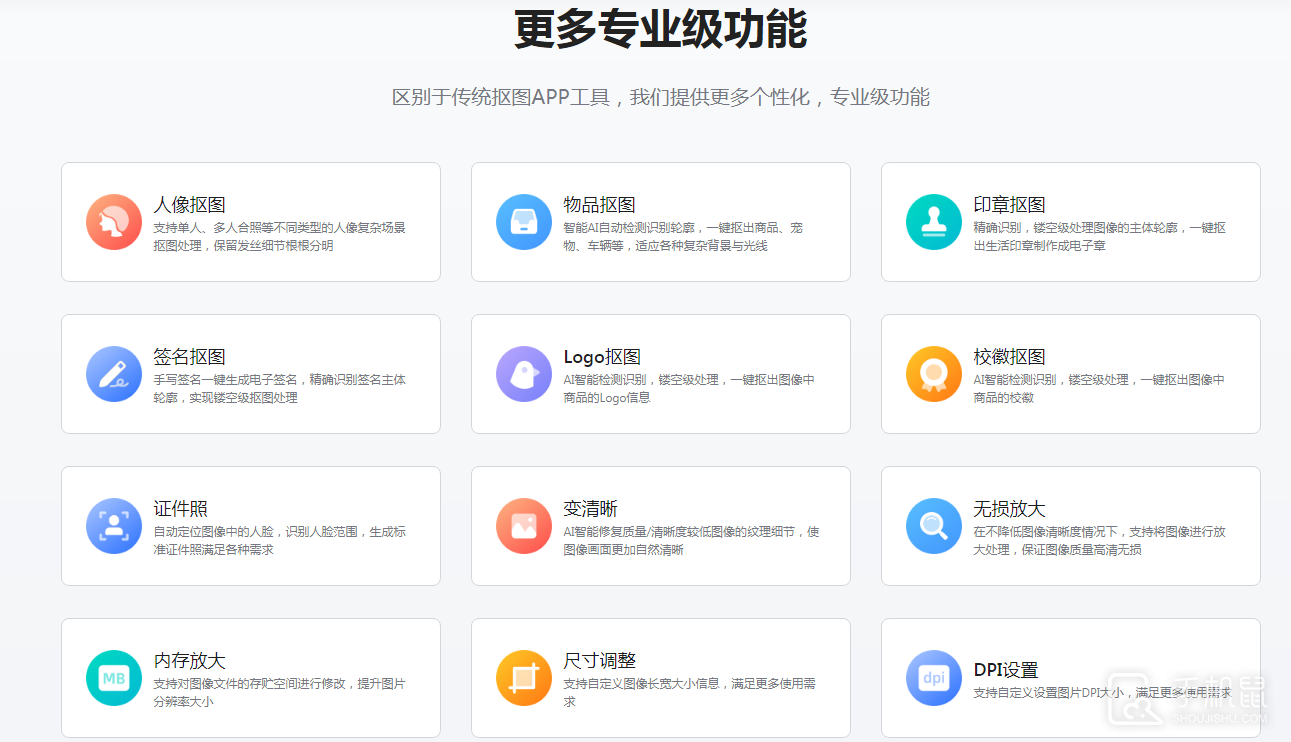Screen dimensions: 1291x742
Task: Select the 人像抠图 portrait cutout icon
Action: pyautogui.click(x=113, y=222)
